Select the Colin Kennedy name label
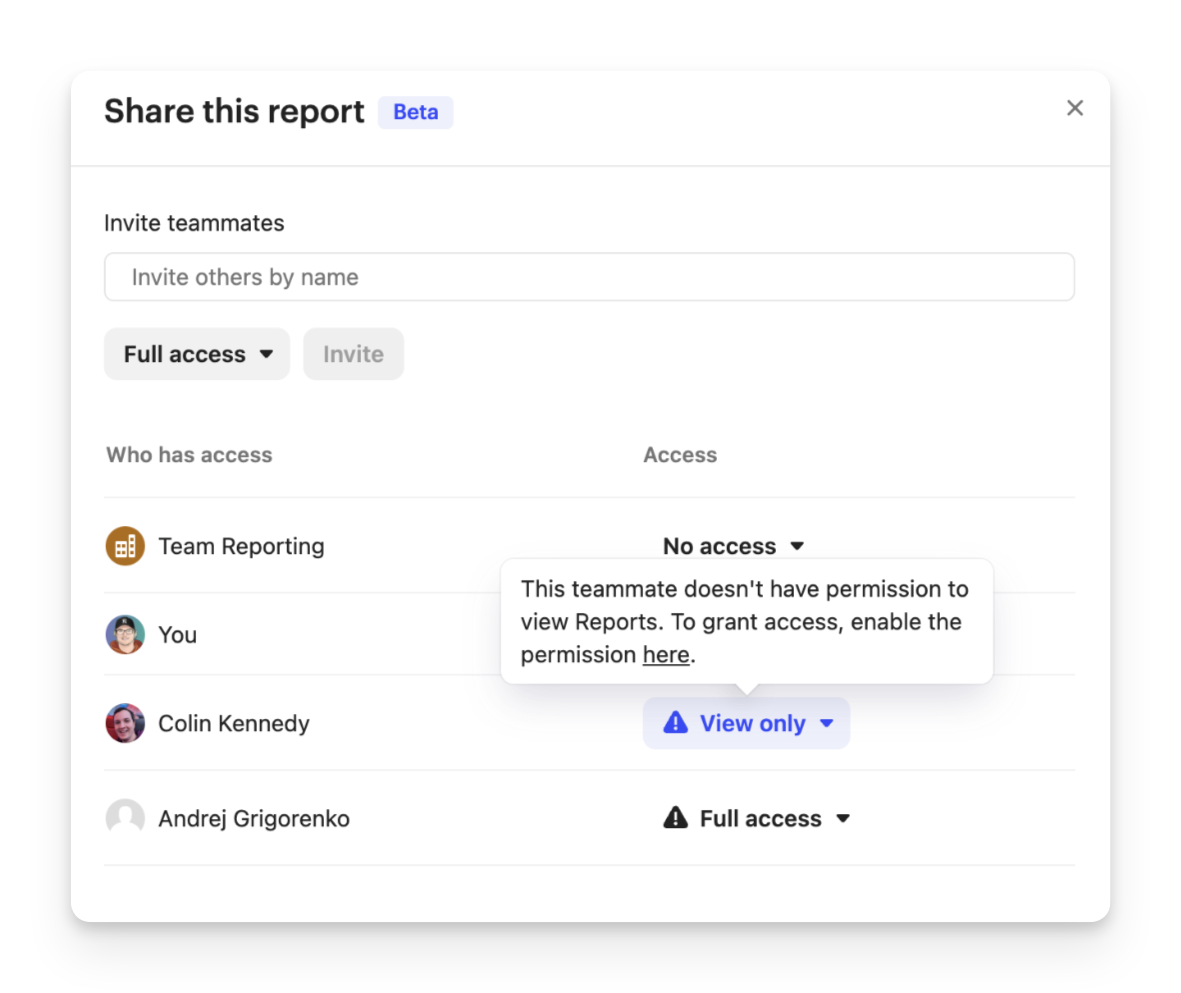1181x993 pixels. point(234,723)
